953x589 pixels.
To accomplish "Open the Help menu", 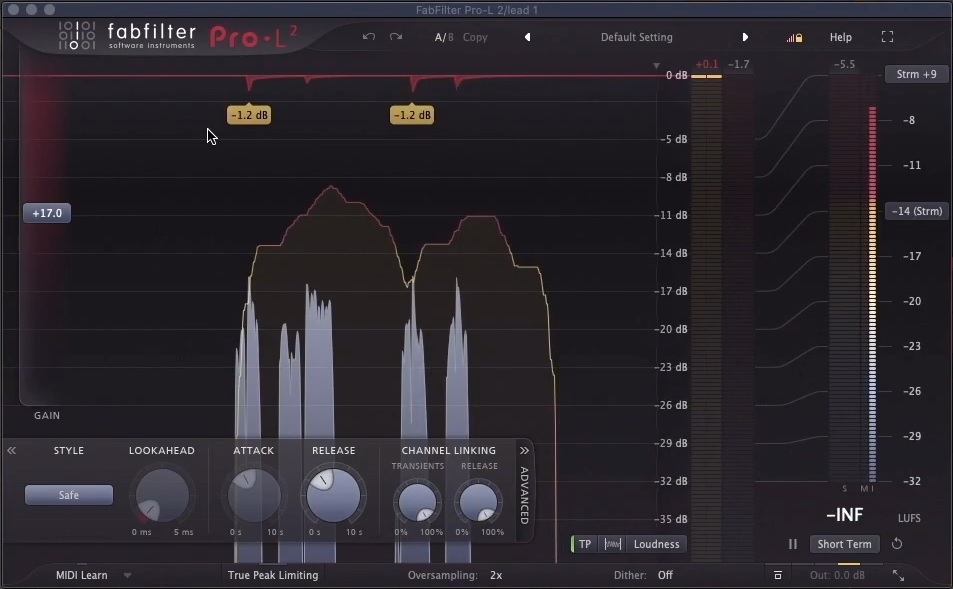I will (x=841, y=37).
